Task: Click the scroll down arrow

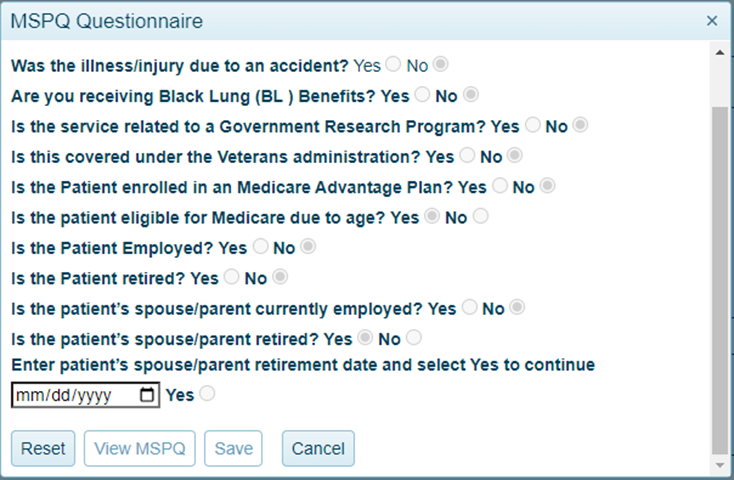Action: (x=720, y=465)
